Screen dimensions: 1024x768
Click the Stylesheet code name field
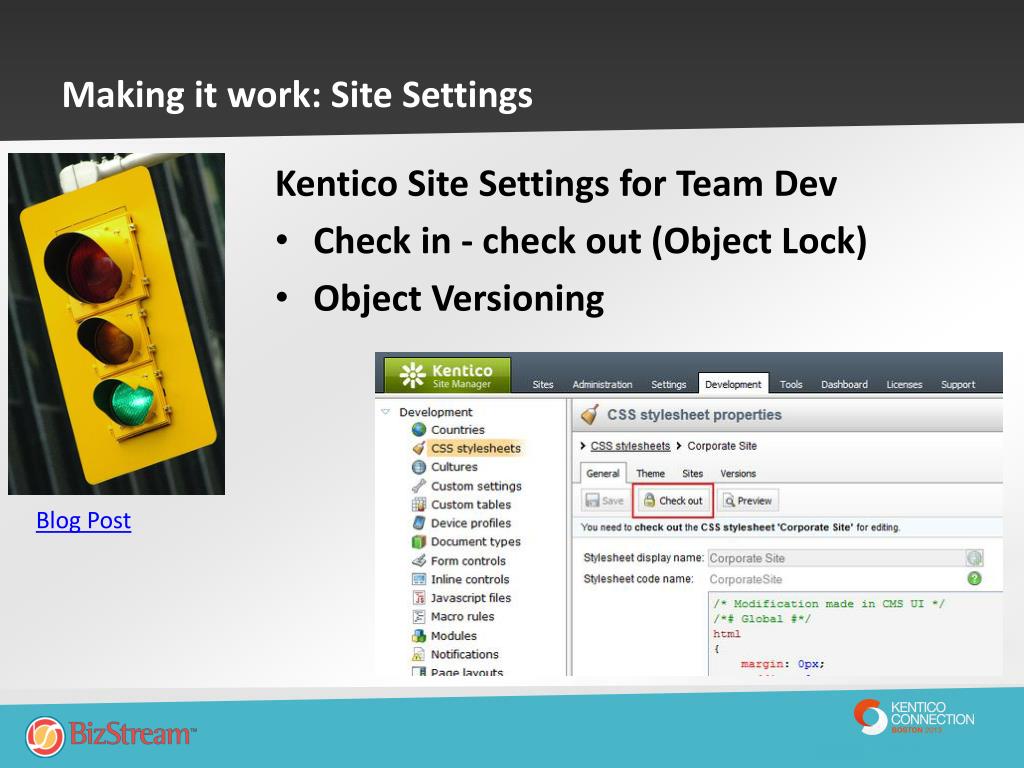(x=836, y=579)
